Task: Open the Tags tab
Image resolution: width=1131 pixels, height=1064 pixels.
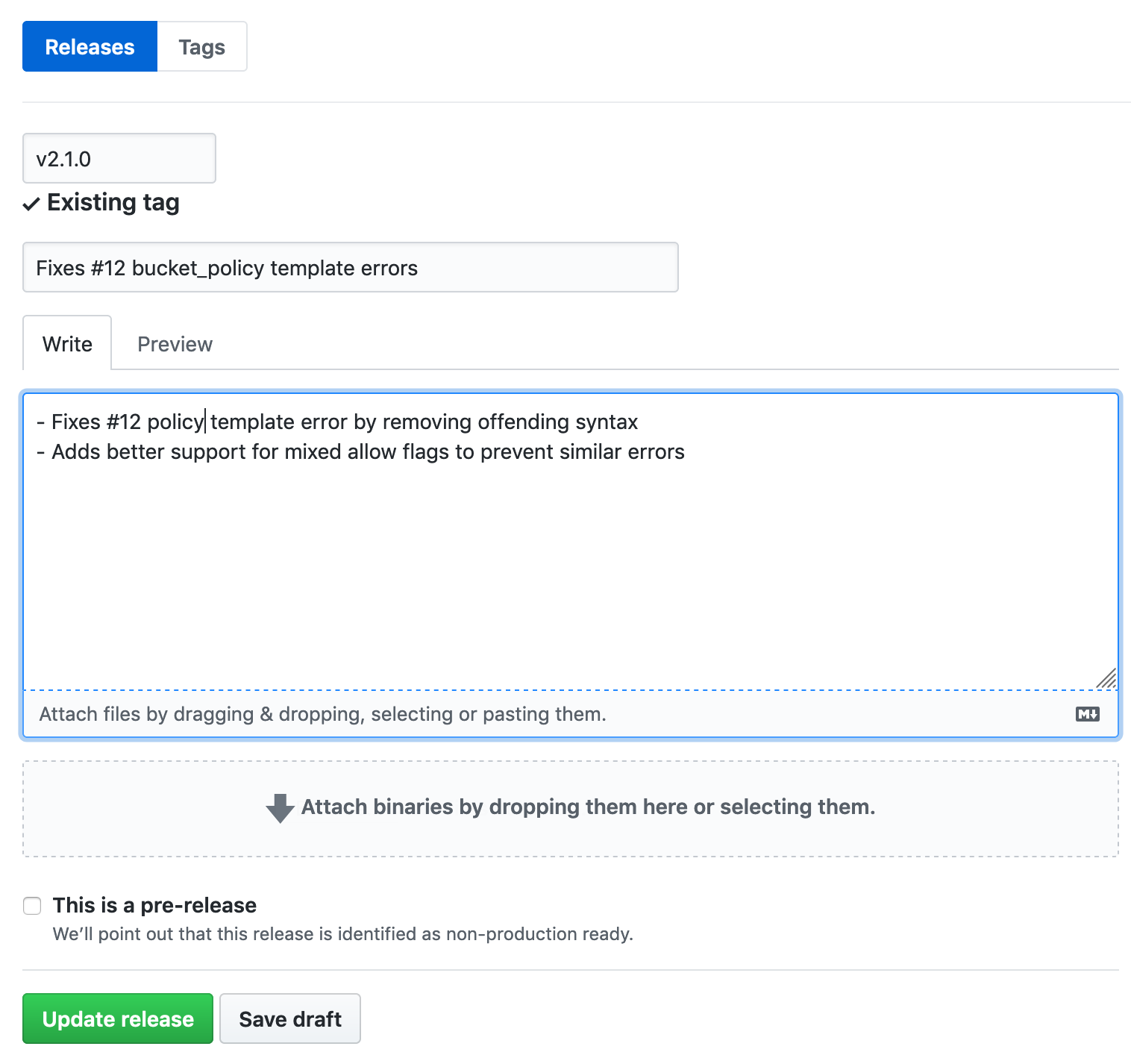Action: pyautogui.click(x=201, y=46)
